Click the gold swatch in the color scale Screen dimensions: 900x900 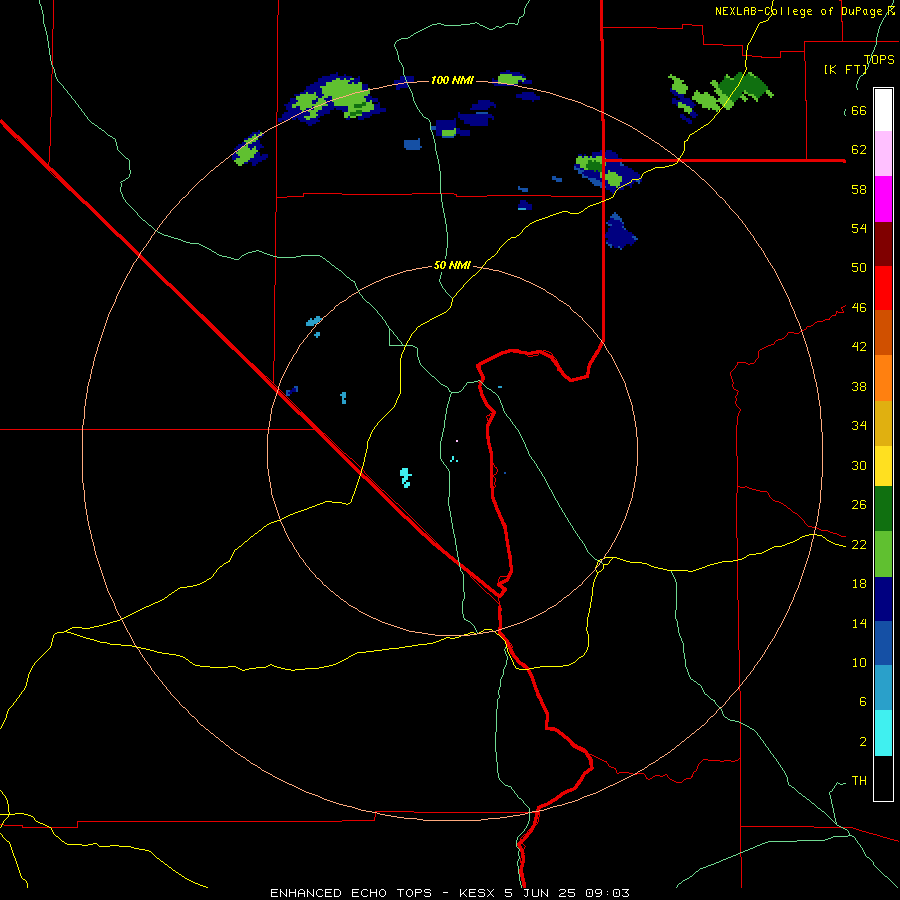pyautogui.click(x=883, y=423)
